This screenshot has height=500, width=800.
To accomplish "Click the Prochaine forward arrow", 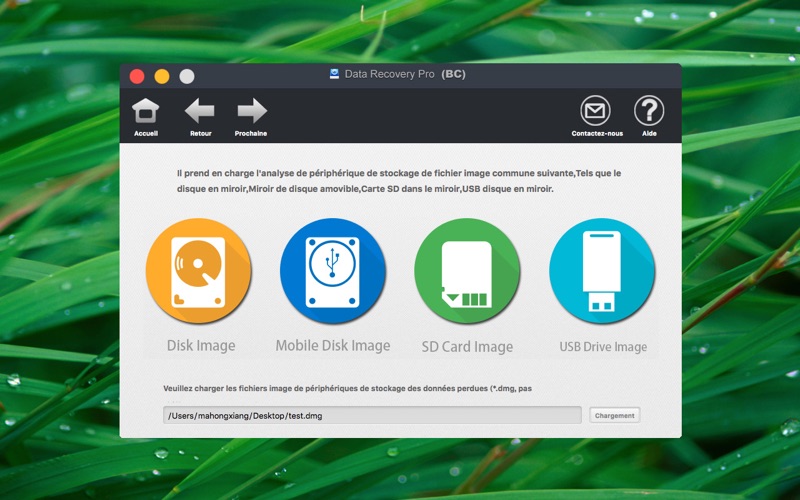I will pyautogui.click(x=252, y=111).
